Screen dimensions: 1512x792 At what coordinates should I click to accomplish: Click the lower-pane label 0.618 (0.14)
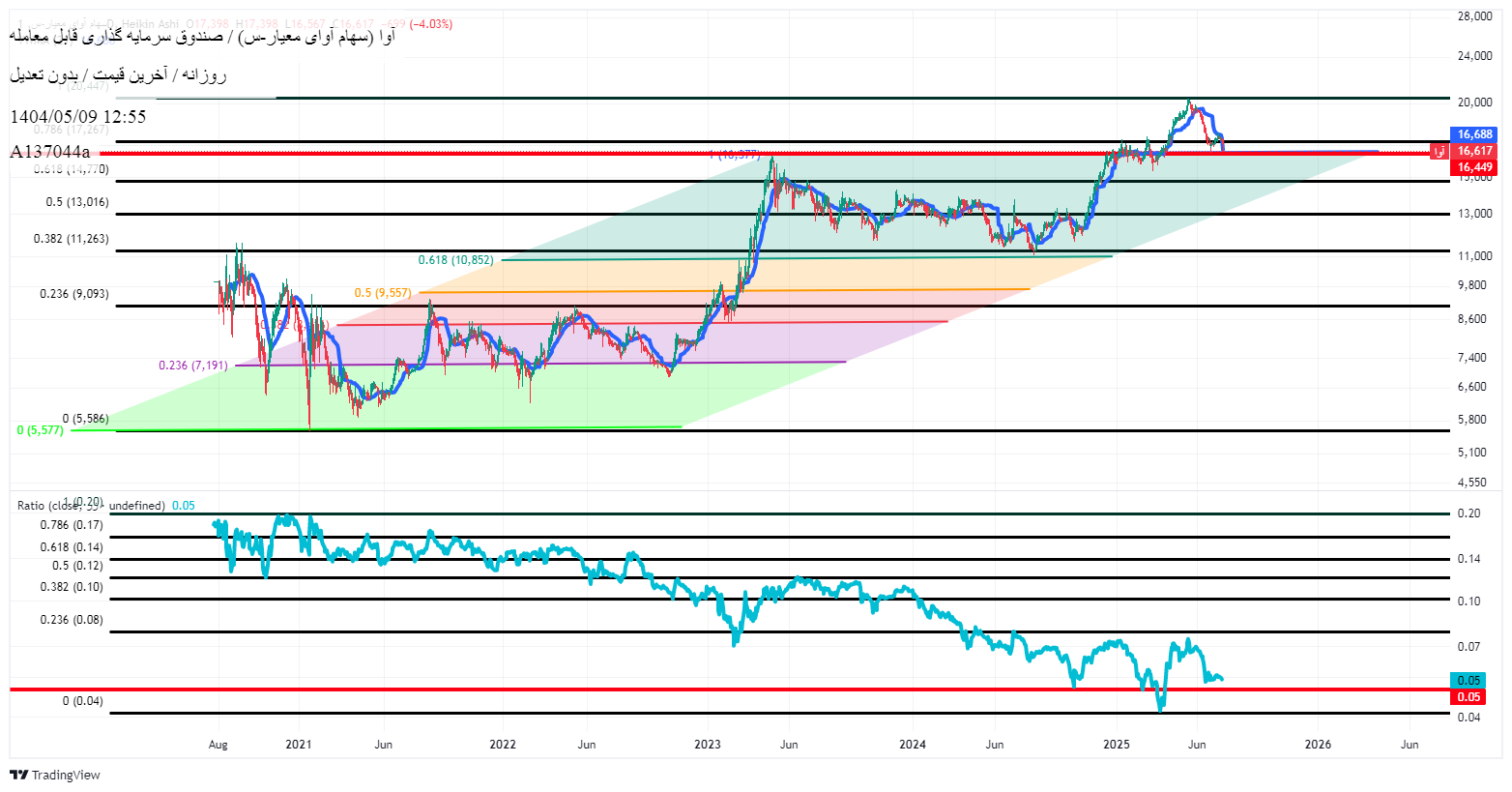click(72, 546)
